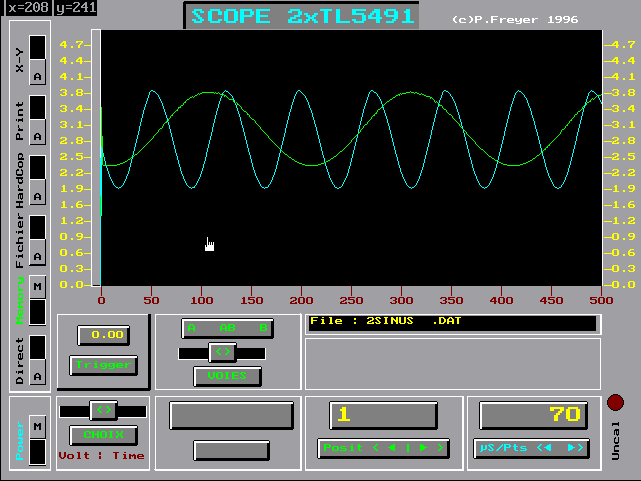Viewport: 641px width, 481px height.
Task: Jump position far right with Posit > arrow
Action: 440,447
